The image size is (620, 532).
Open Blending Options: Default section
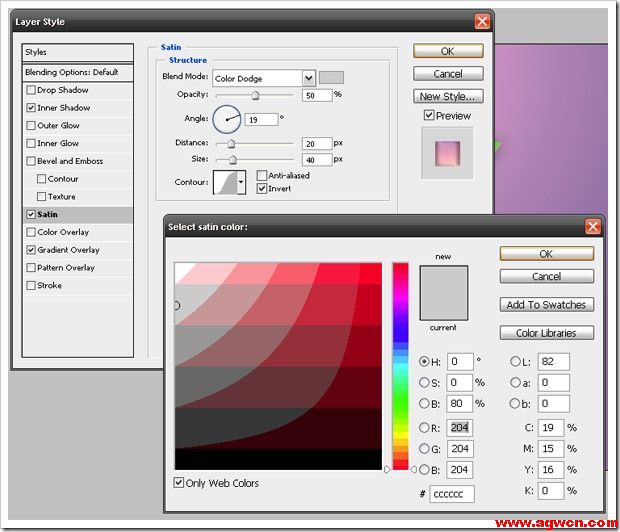pos(71,72)
